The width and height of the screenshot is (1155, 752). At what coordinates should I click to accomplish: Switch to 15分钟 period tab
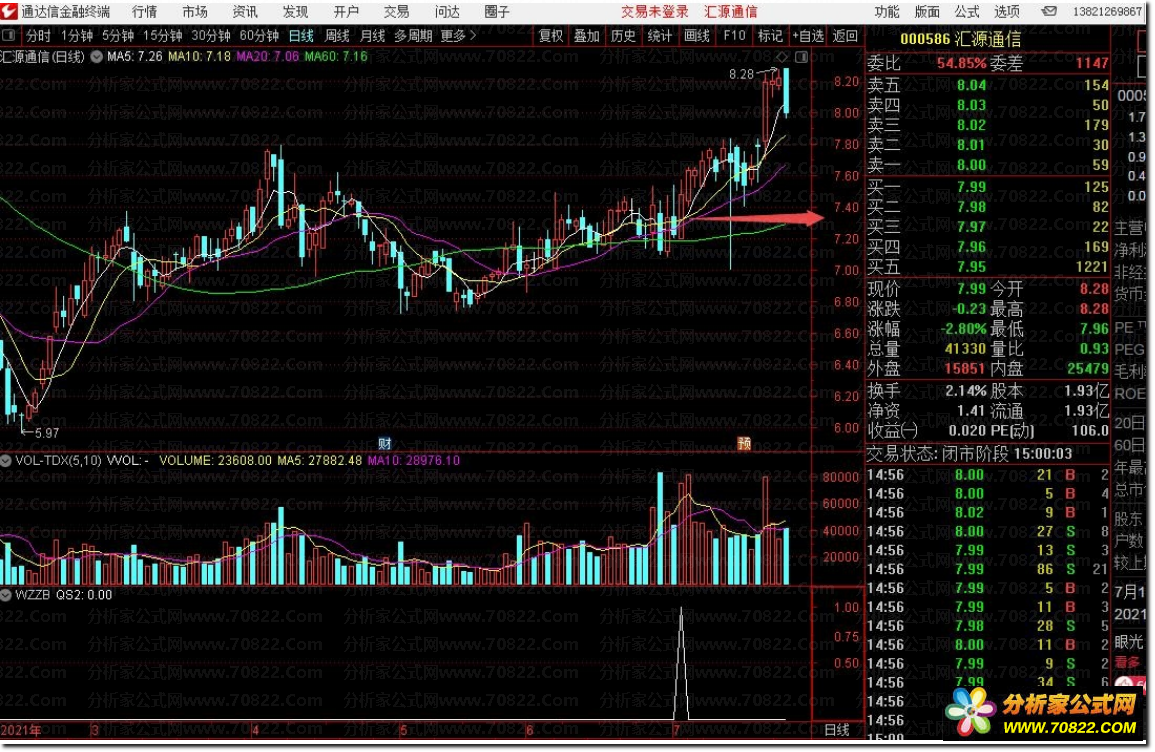[x=163, y=35]
